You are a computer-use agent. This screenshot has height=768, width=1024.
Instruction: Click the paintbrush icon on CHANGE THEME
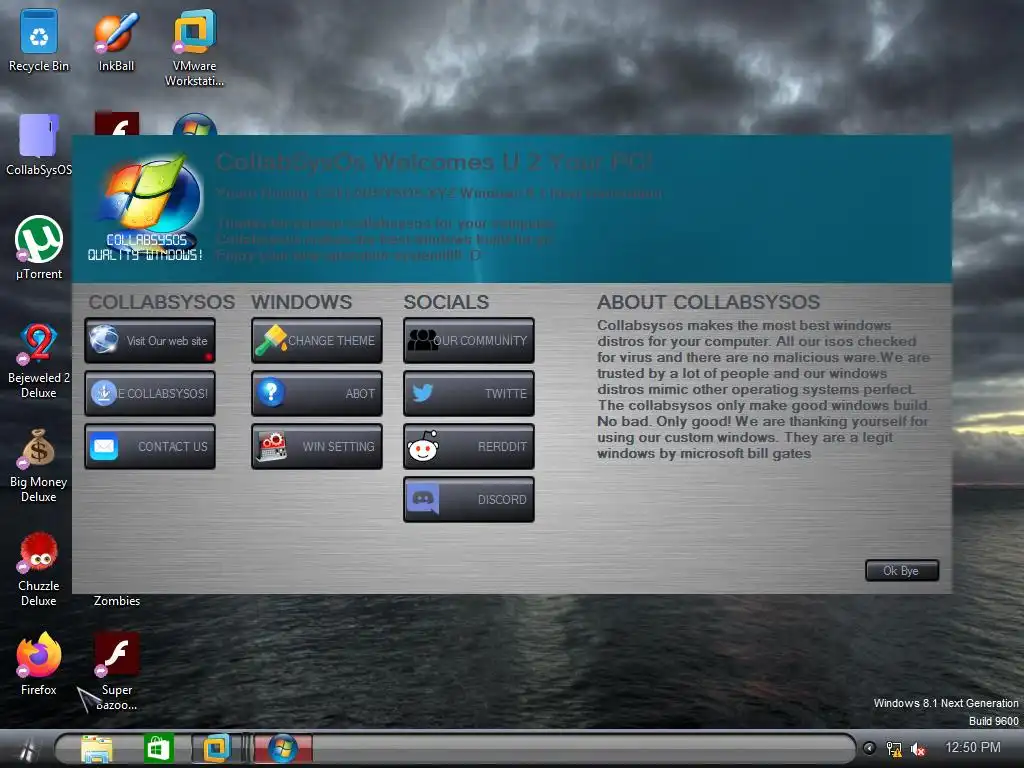click(x=271, y=340)
